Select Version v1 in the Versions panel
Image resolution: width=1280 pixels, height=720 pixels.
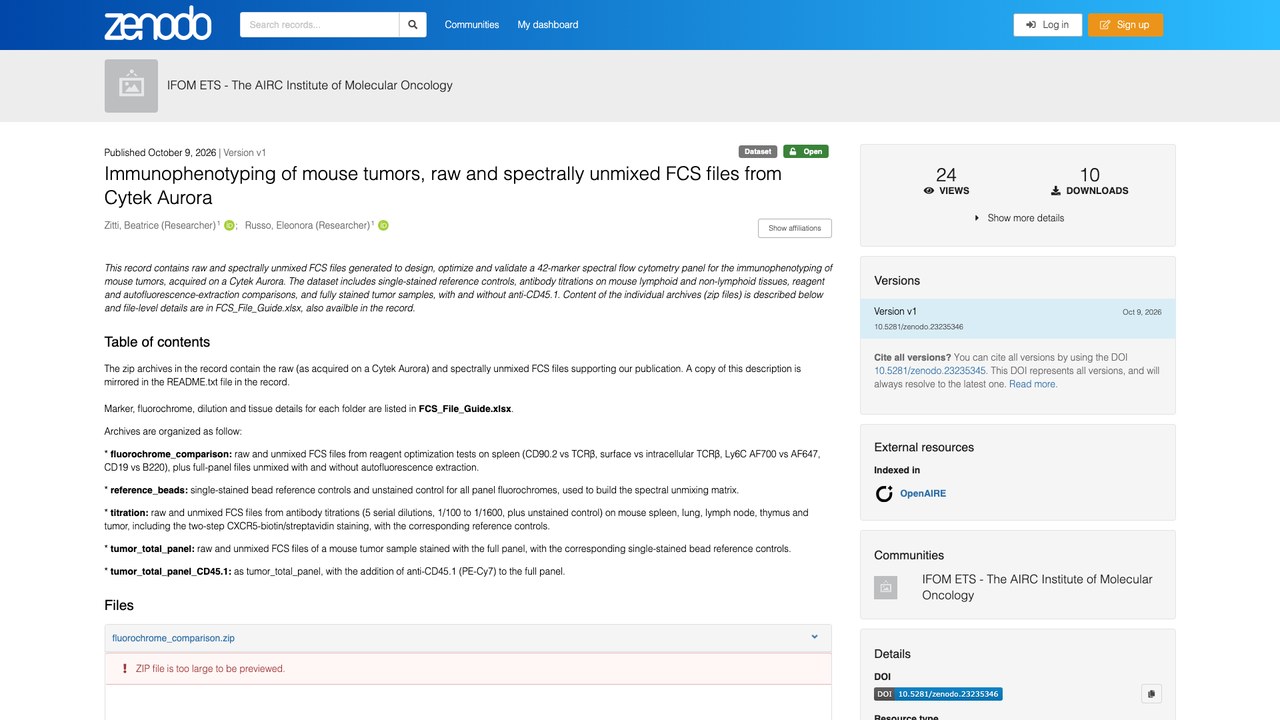[x=1018, y=318]
